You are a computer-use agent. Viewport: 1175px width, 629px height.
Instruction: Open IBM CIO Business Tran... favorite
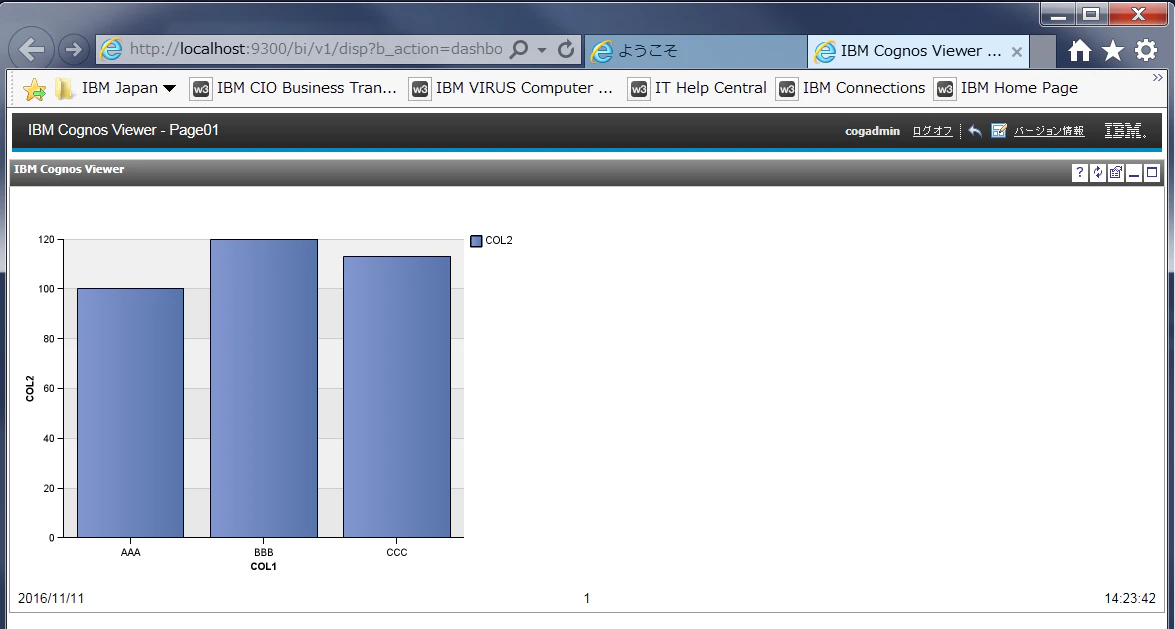pyautogui.click(x=294, y=88)
